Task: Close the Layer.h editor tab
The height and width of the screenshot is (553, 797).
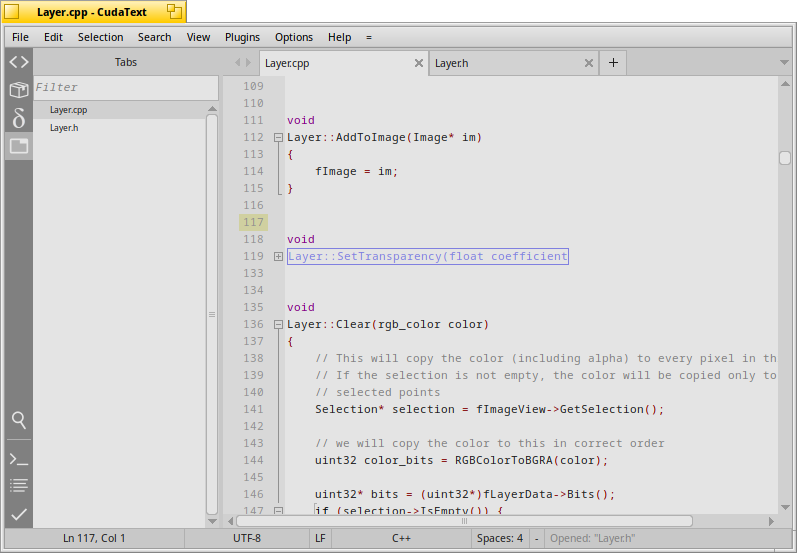Action: click(589, 63)
